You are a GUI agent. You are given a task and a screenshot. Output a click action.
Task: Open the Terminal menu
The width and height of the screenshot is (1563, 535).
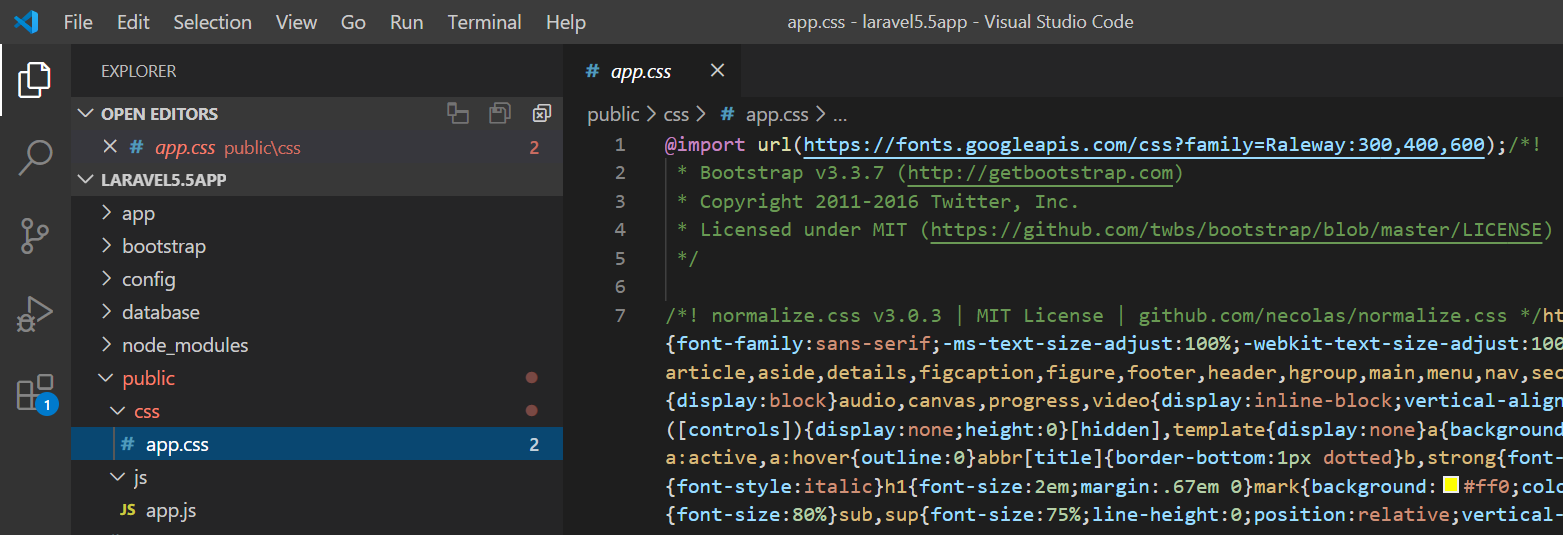coord(484,22)
